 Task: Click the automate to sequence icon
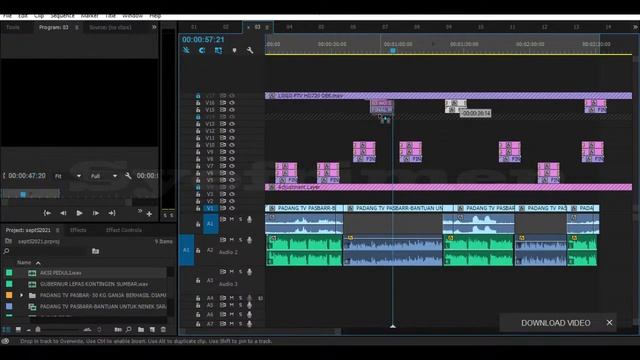[118, 329]
